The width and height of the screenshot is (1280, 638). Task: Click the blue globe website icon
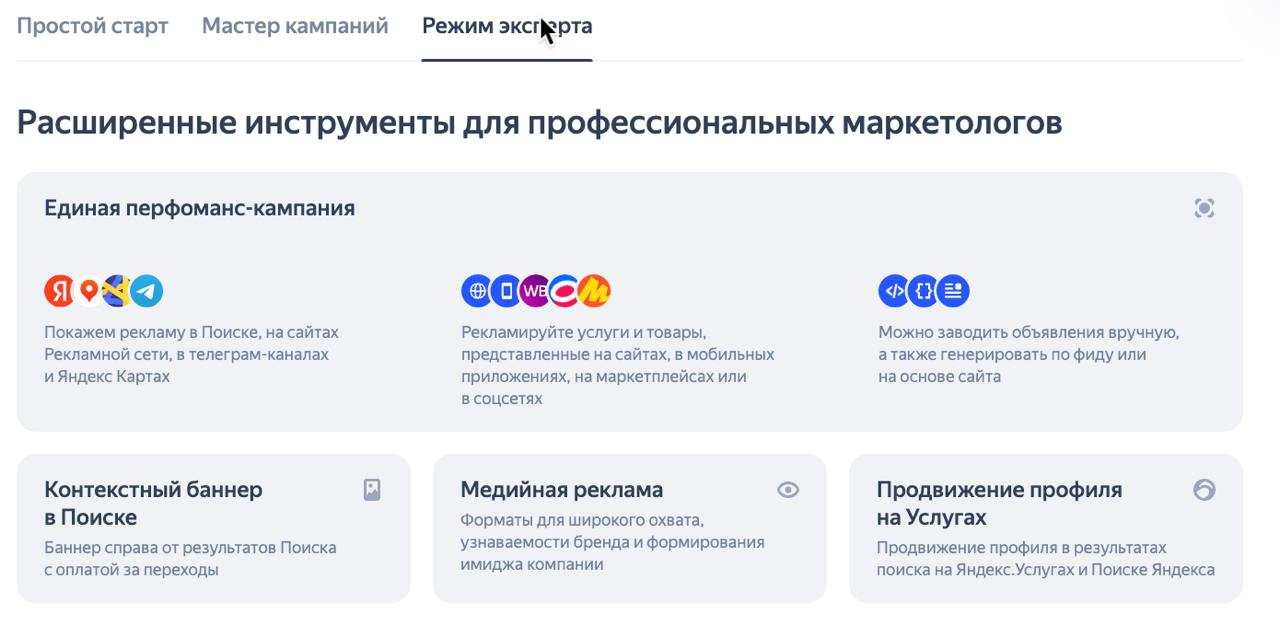477,291
